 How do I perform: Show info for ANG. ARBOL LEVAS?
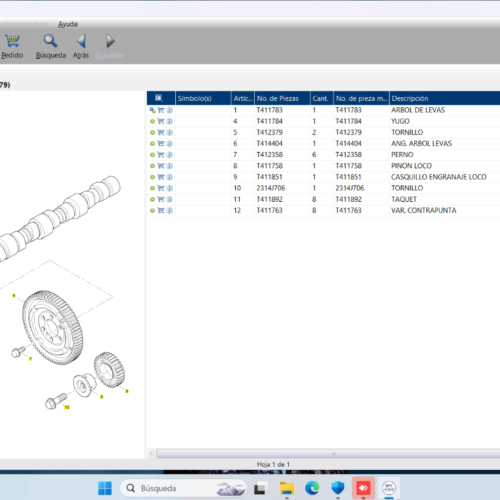169,144
